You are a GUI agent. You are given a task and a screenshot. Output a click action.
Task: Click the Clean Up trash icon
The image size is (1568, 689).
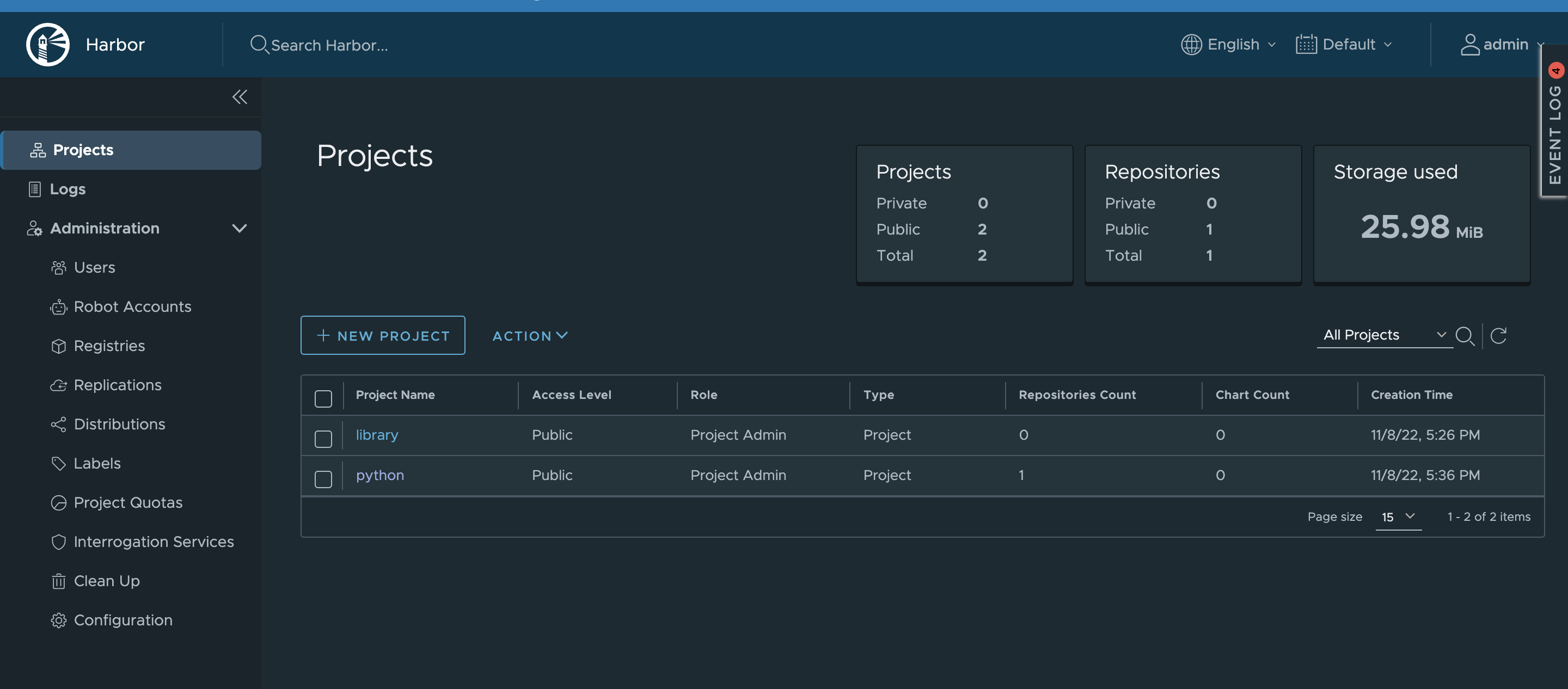tap(58, 581)
